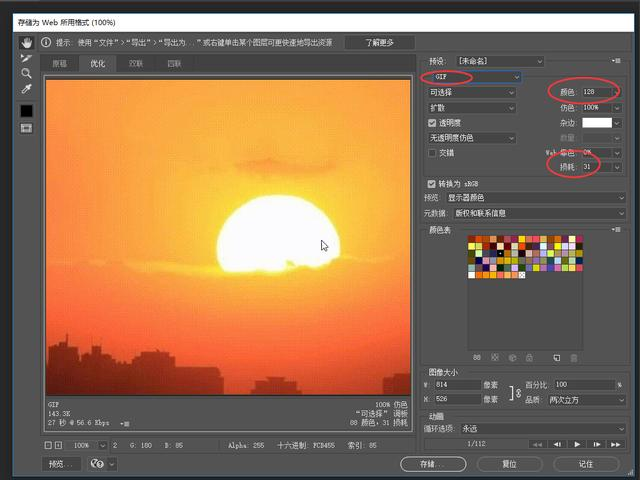Viewport: 640px width, 480px height.
Task: Step to next animation frame
Action: 596,444
